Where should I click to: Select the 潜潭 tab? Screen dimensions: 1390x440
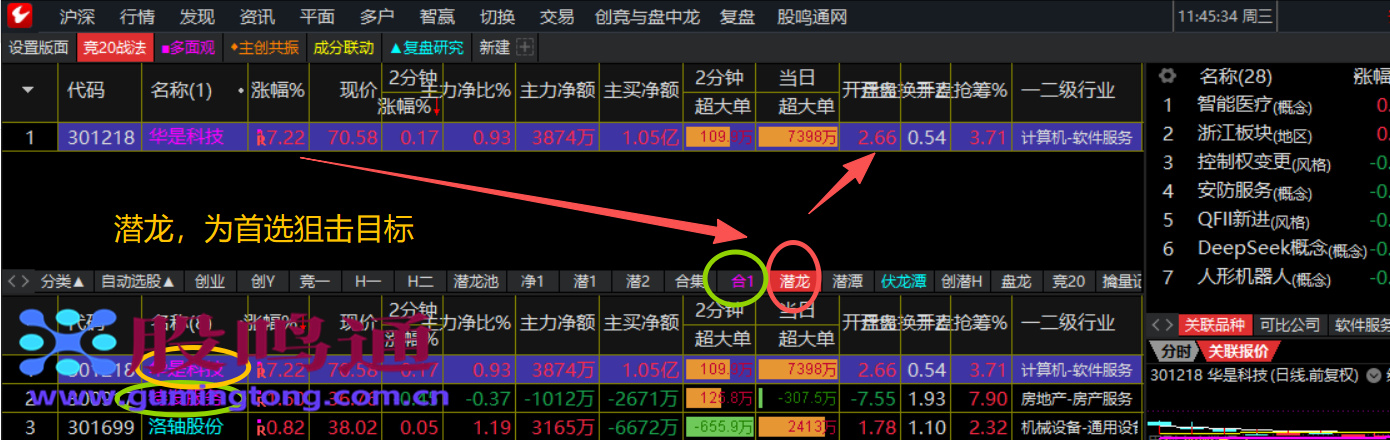click(847, 281)
